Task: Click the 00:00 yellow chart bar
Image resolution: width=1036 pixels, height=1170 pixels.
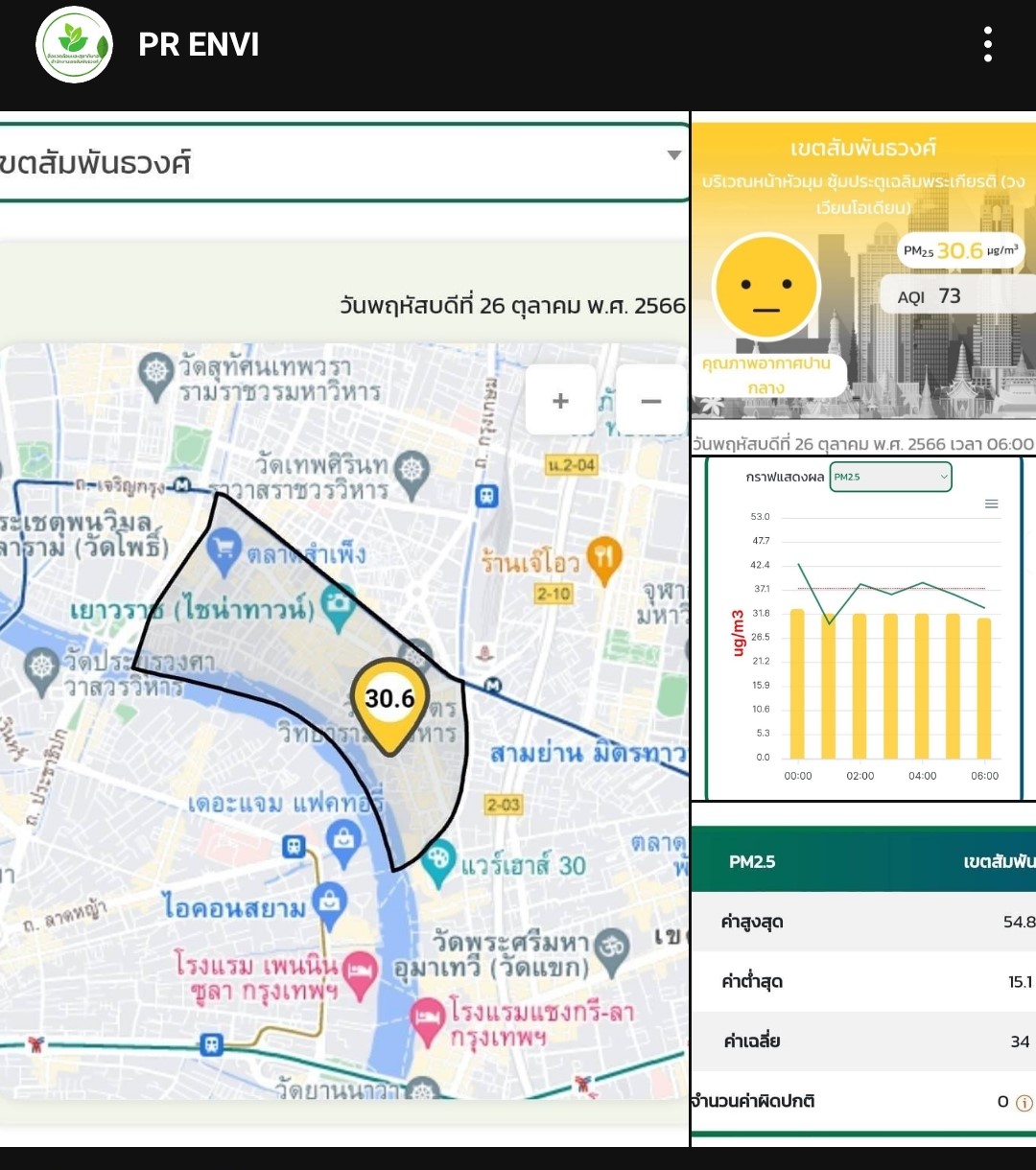Action: tap(797, 684)
